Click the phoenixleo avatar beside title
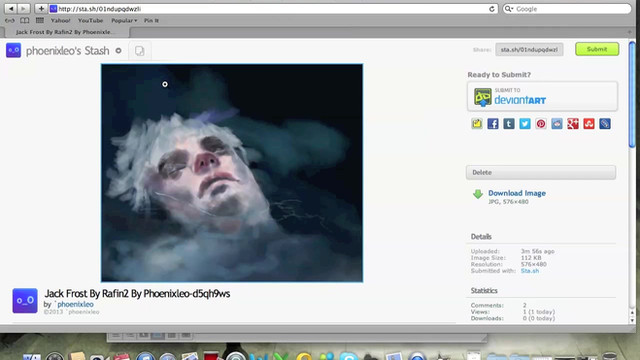 tap(25, 301)
